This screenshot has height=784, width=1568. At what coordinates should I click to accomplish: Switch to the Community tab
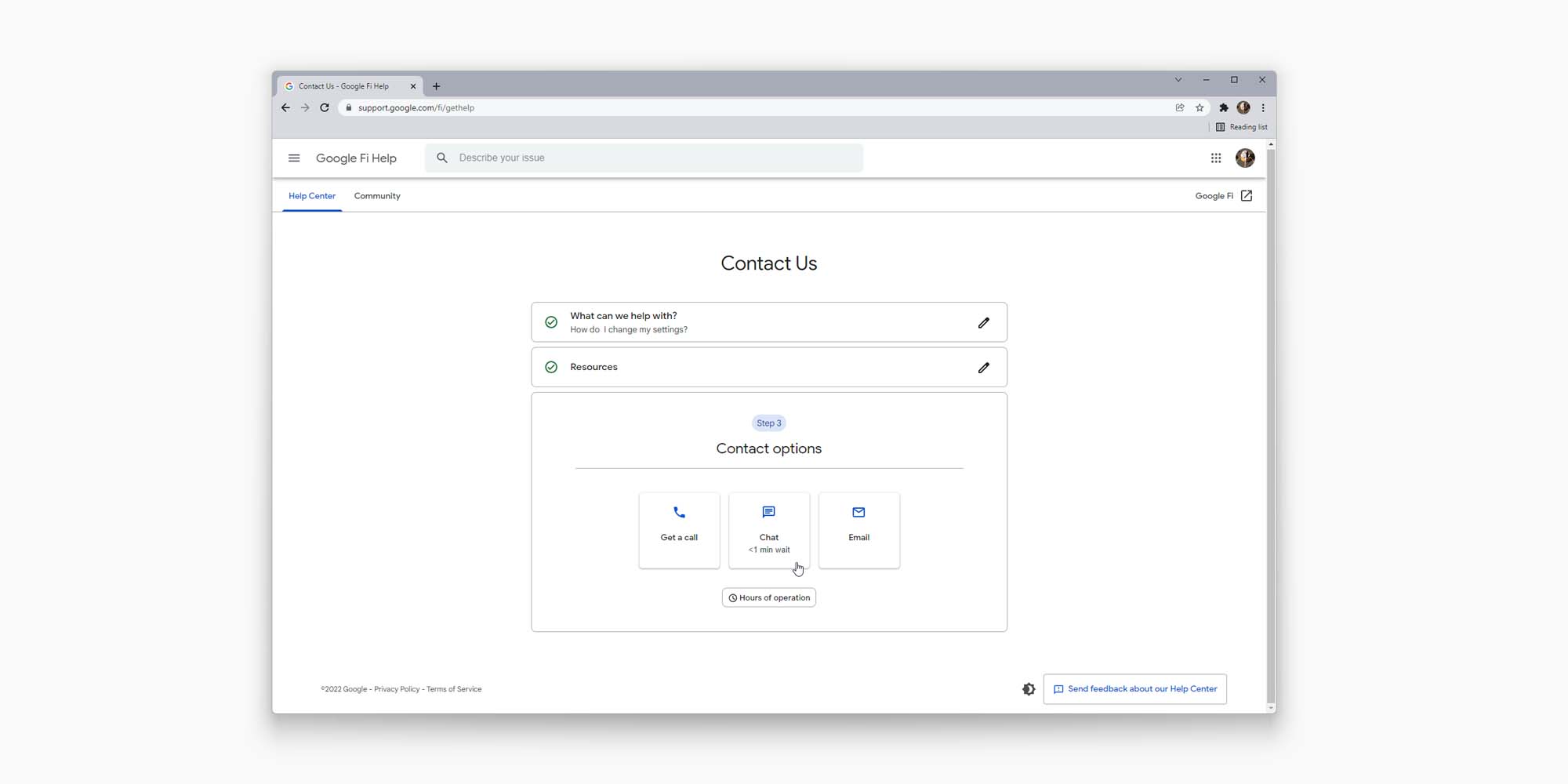pyautogui.click(x=377, y=196)
